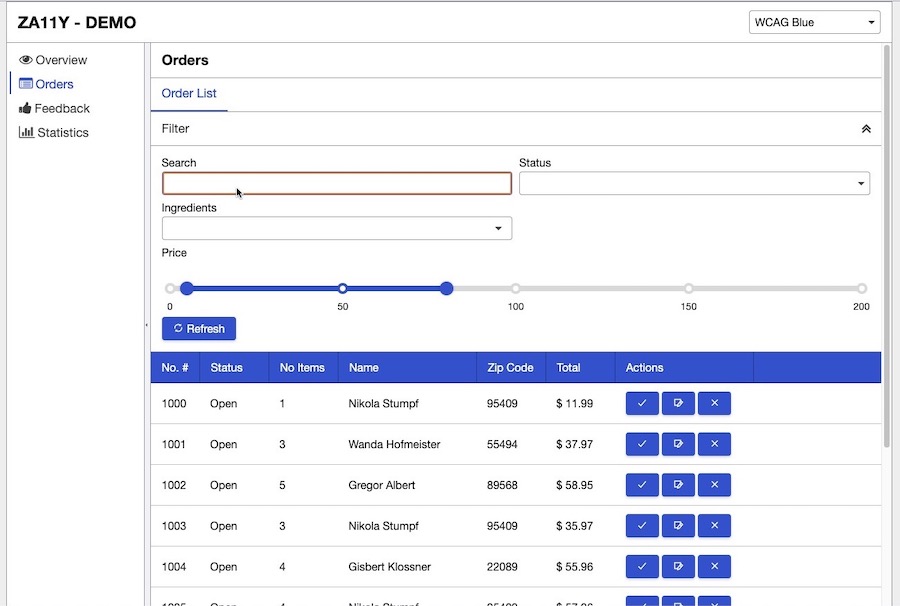Click checkmark icon for order 1003
Image resolution: width=900 pixels, height=606 pixels.
[642, 526]
